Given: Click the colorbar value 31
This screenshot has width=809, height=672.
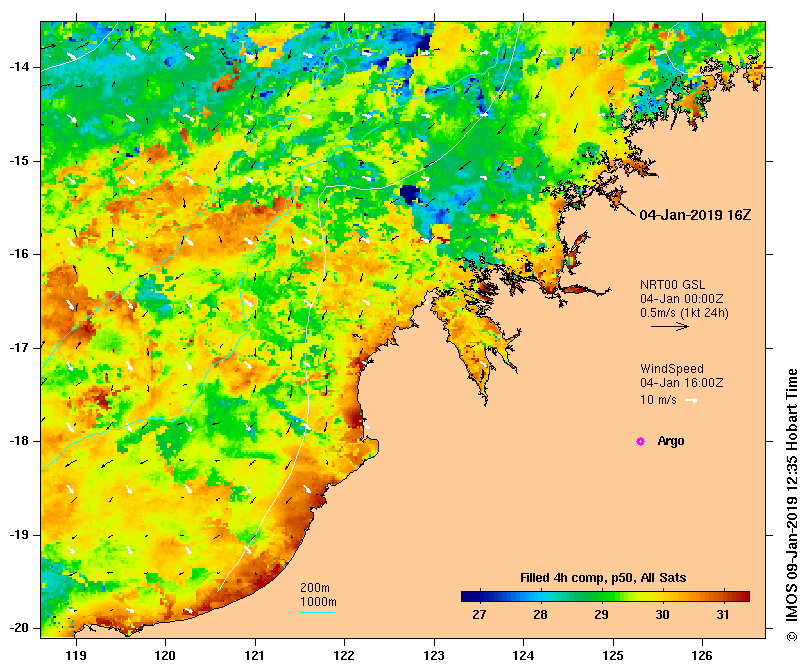Looking at the screenshot, I should pos(723,615).
